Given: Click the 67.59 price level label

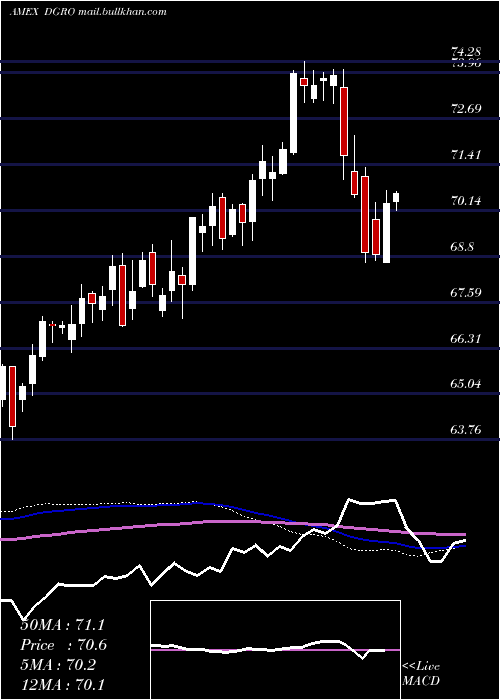Looking at the screenshot, I should click(x=467, y=293).
